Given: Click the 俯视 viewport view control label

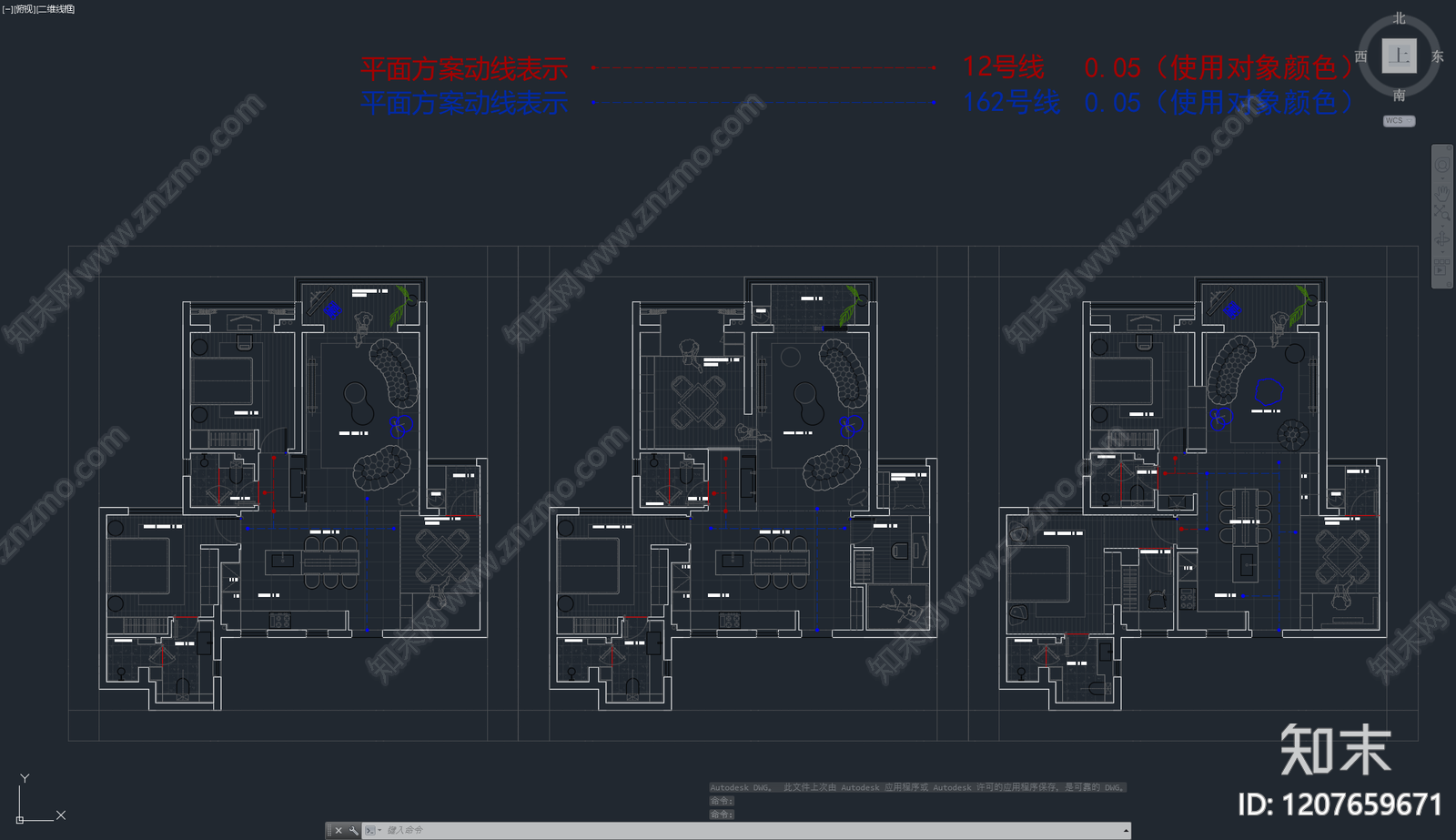Looking at the screenshot, I should click(x=24, y=9).
